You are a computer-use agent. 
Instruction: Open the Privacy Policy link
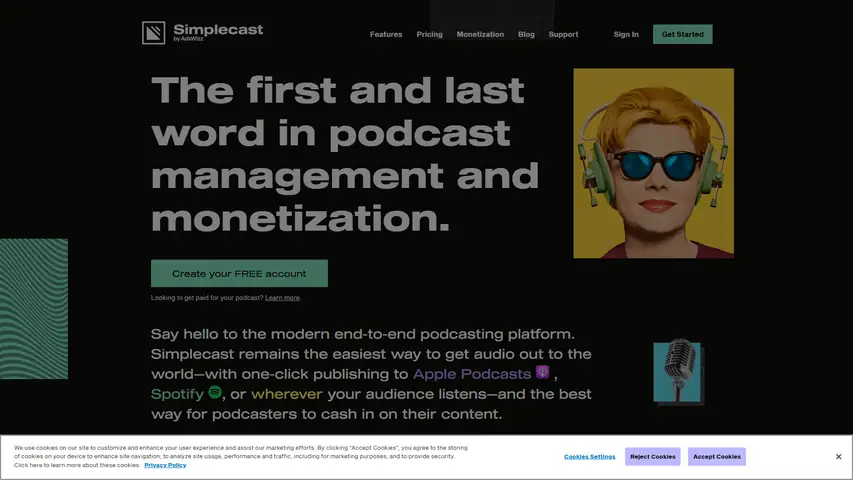tap(165, 465)
